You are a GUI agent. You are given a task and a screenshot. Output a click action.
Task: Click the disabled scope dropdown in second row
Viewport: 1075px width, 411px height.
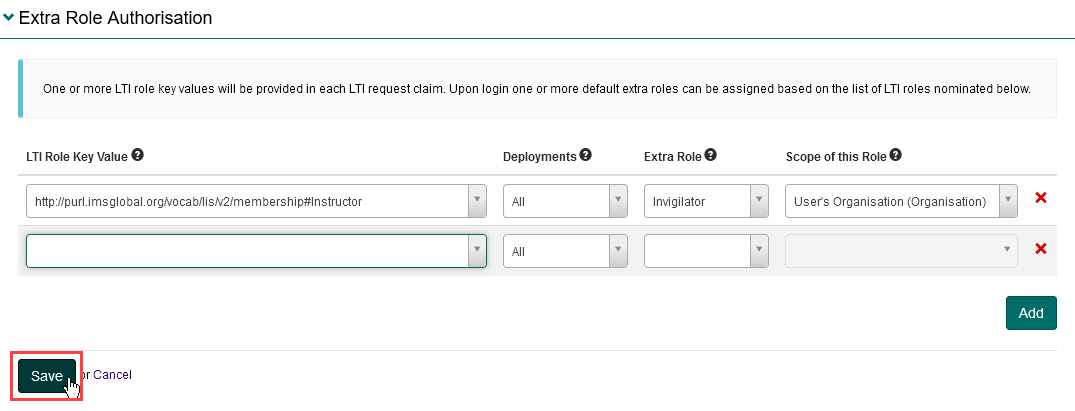pyautogui.click(x=901, y=251)
